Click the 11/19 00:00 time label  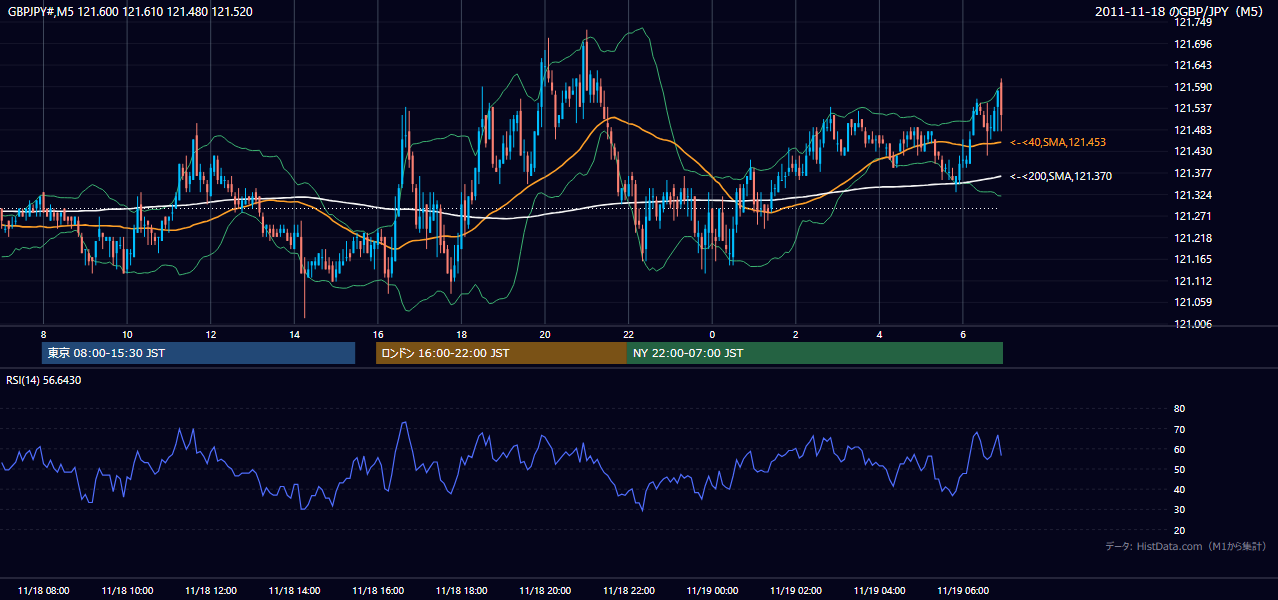tap(712, 591)
